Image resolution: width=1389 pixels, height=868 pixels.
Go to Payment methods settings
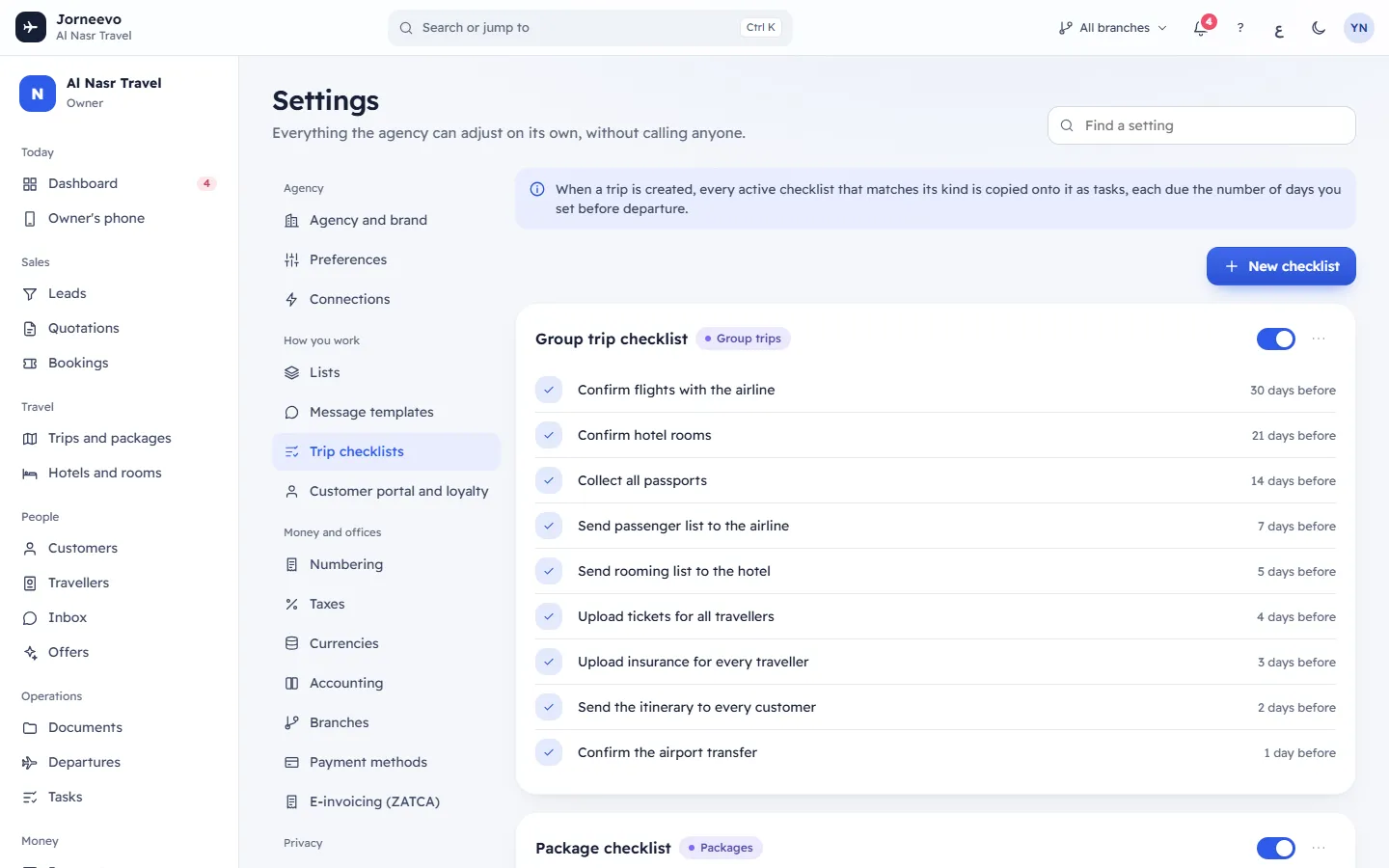click(386, 762)
